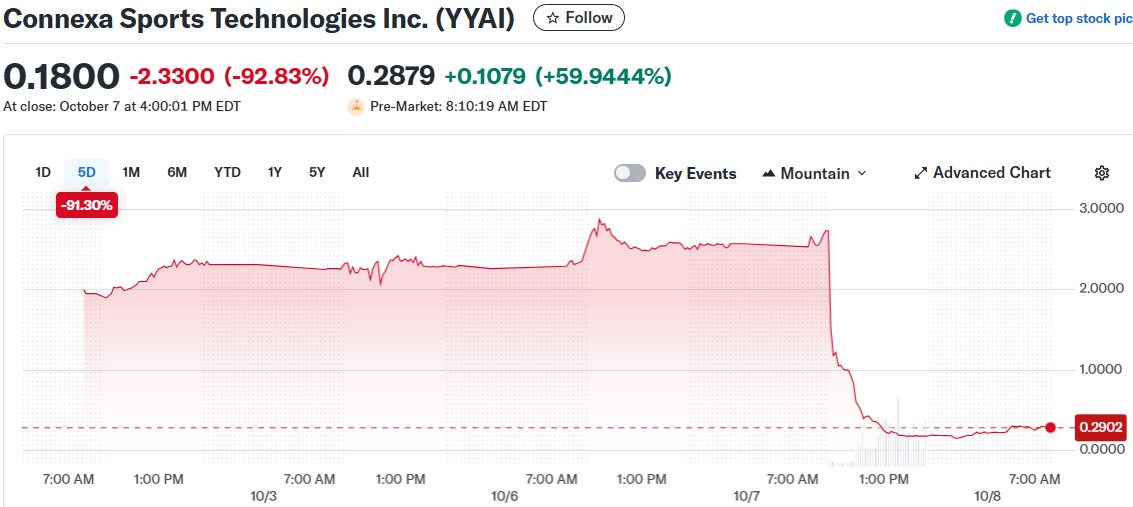The width and height of the screenshot is (1133, 507).
Task: Click the red current price marker dot
Action: 1050,428
